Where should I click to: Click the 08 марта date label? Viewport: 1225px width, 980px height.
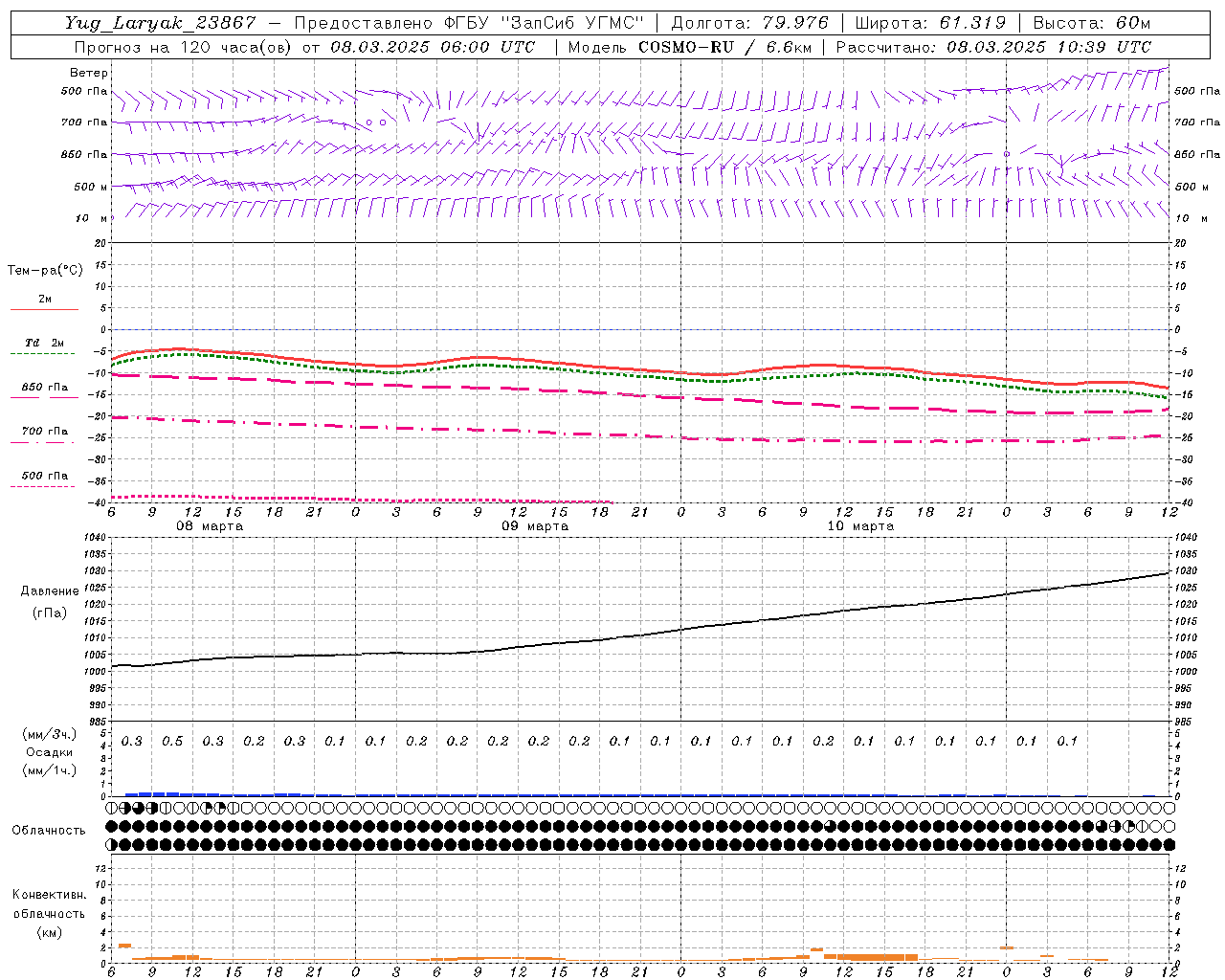210,526
